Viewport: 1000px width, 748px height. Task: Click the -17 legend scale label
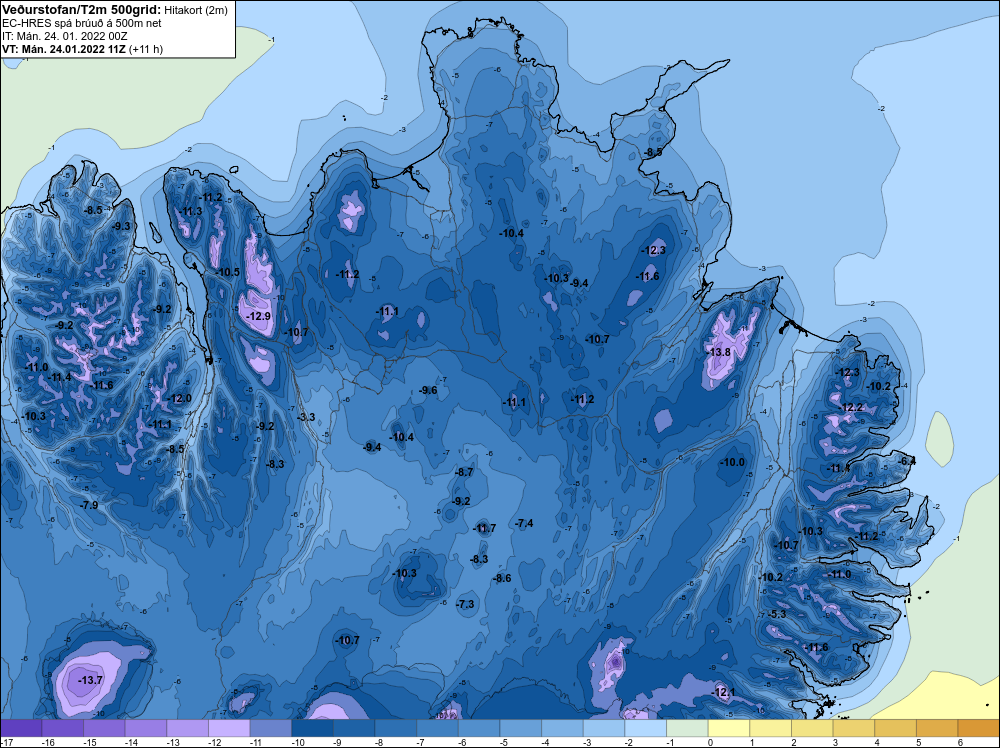tap(6, 743)
